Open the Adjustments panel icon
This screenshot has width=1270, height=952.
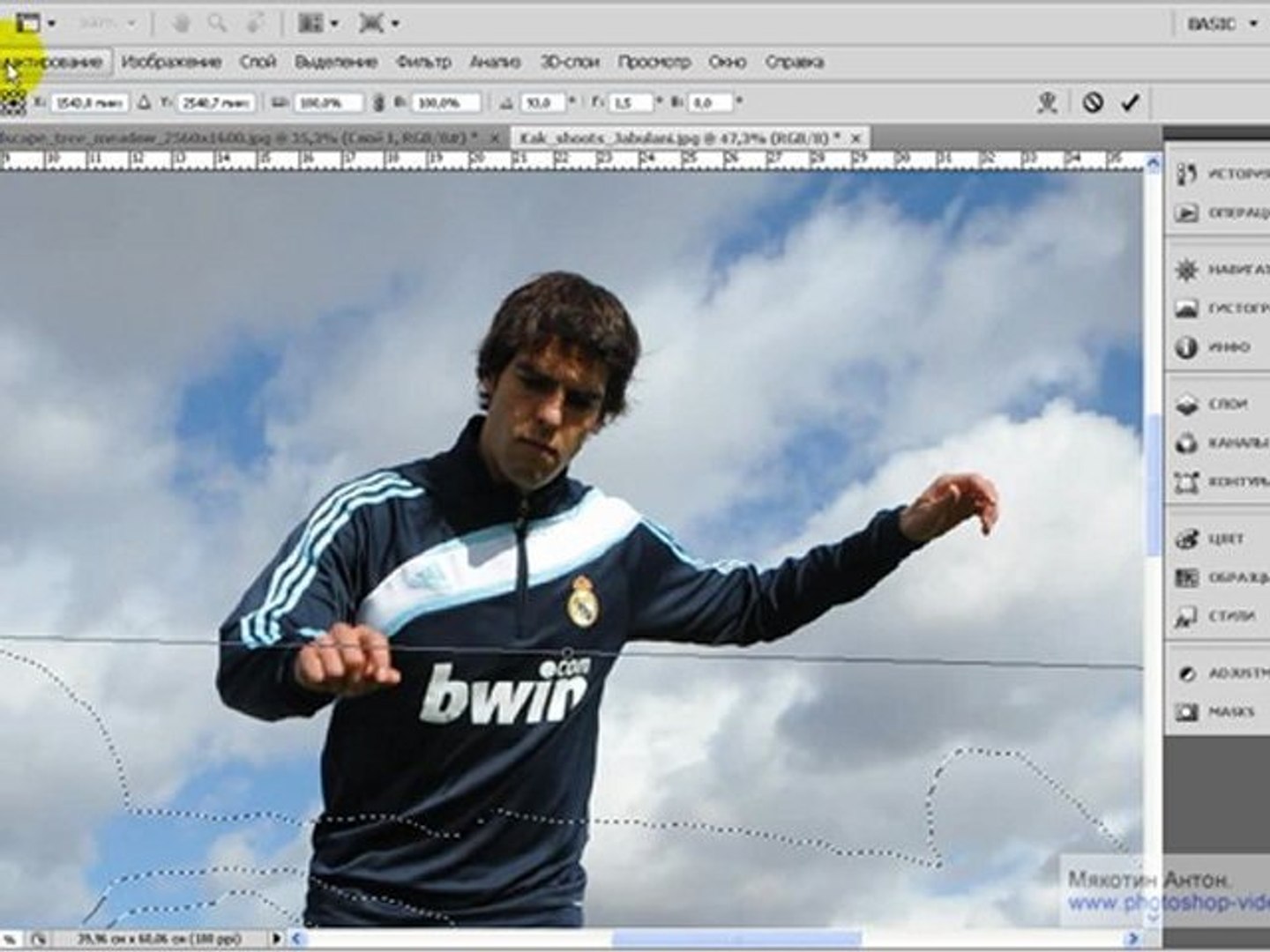click(x=1186, y=673)
